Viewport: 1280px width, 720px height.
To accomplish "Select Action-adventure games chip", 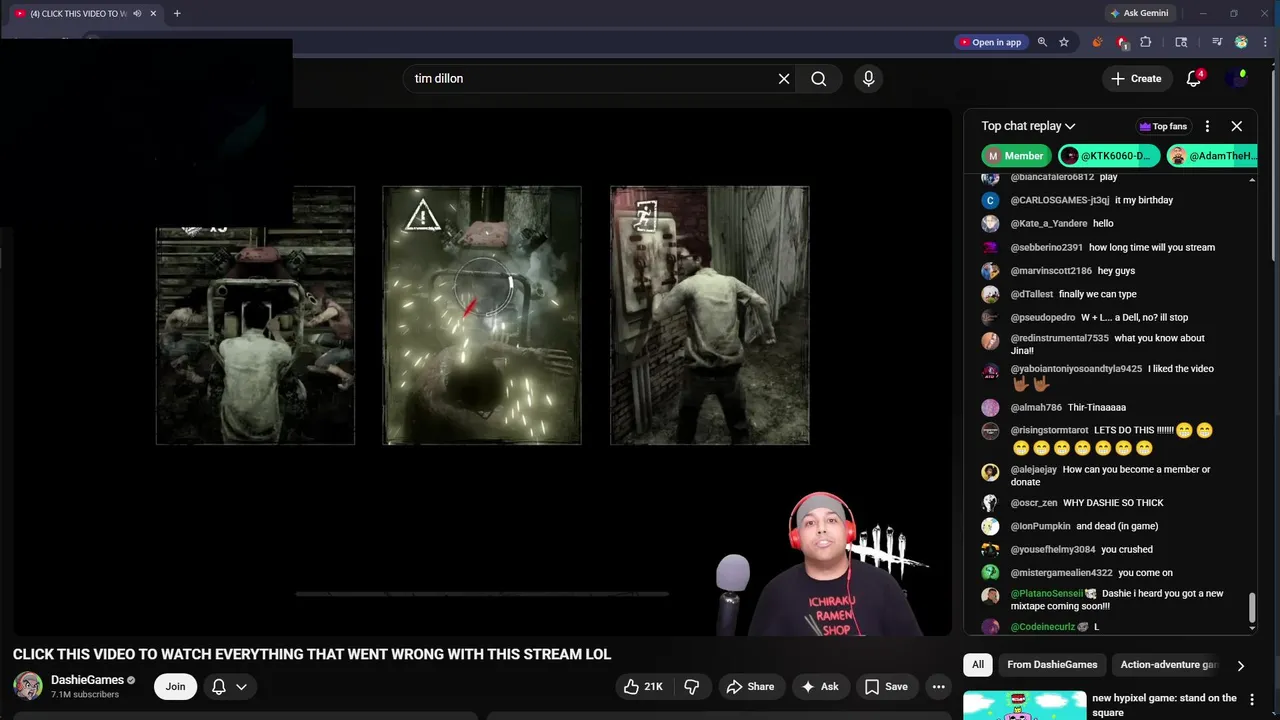I will tap(1169, 665).
